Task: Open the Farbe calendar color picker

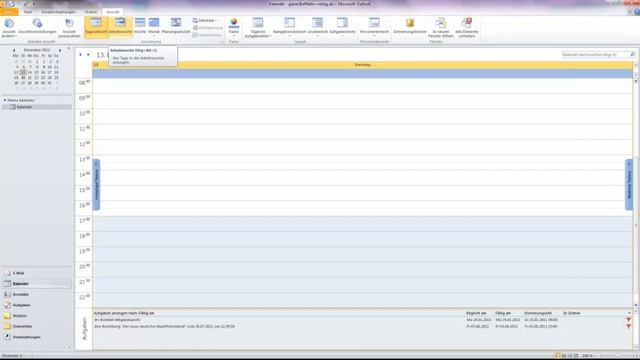Action: [234, 28]
